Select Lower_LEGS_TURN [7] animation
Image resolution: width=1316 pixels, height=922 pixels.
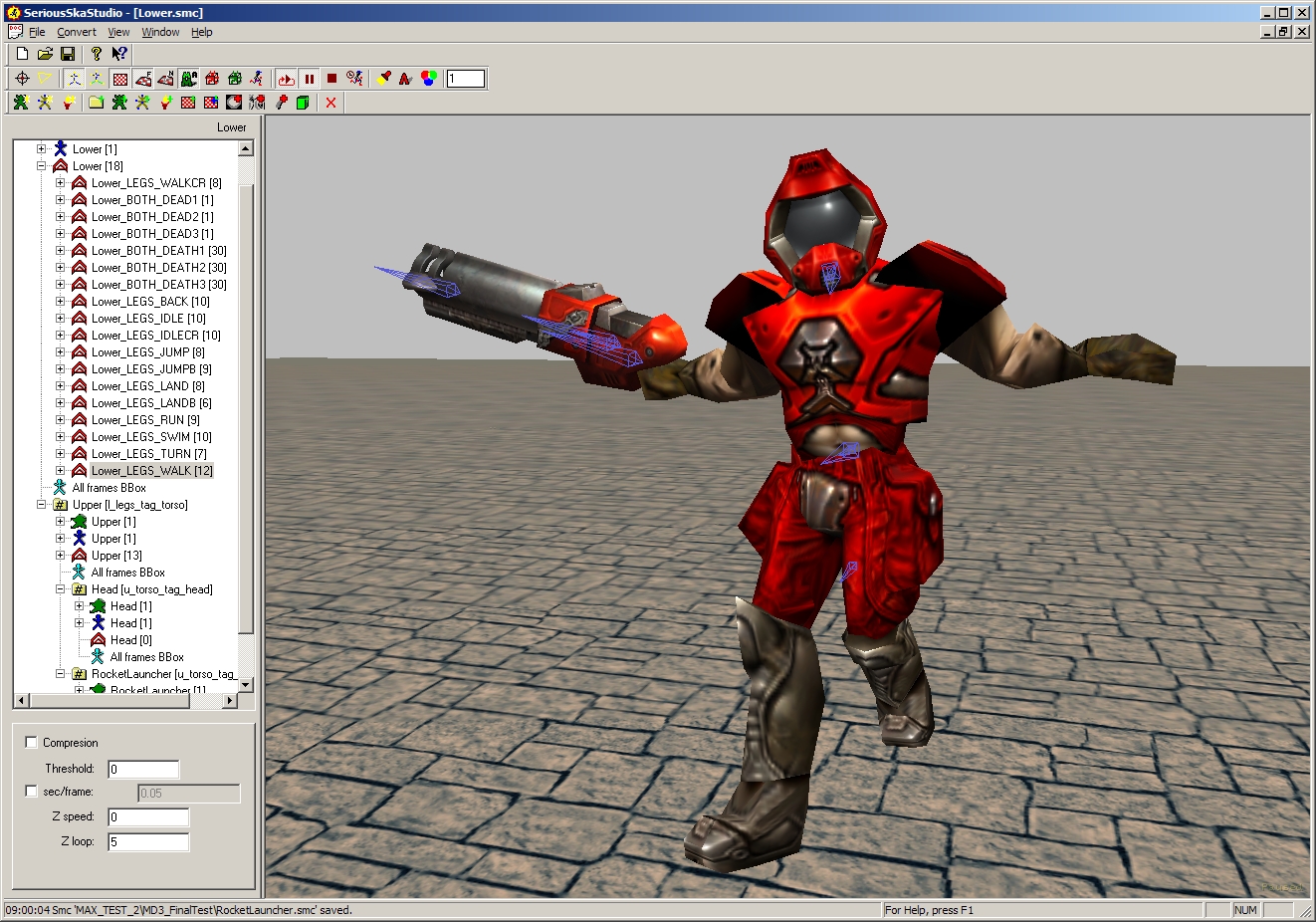pos(149,454)
